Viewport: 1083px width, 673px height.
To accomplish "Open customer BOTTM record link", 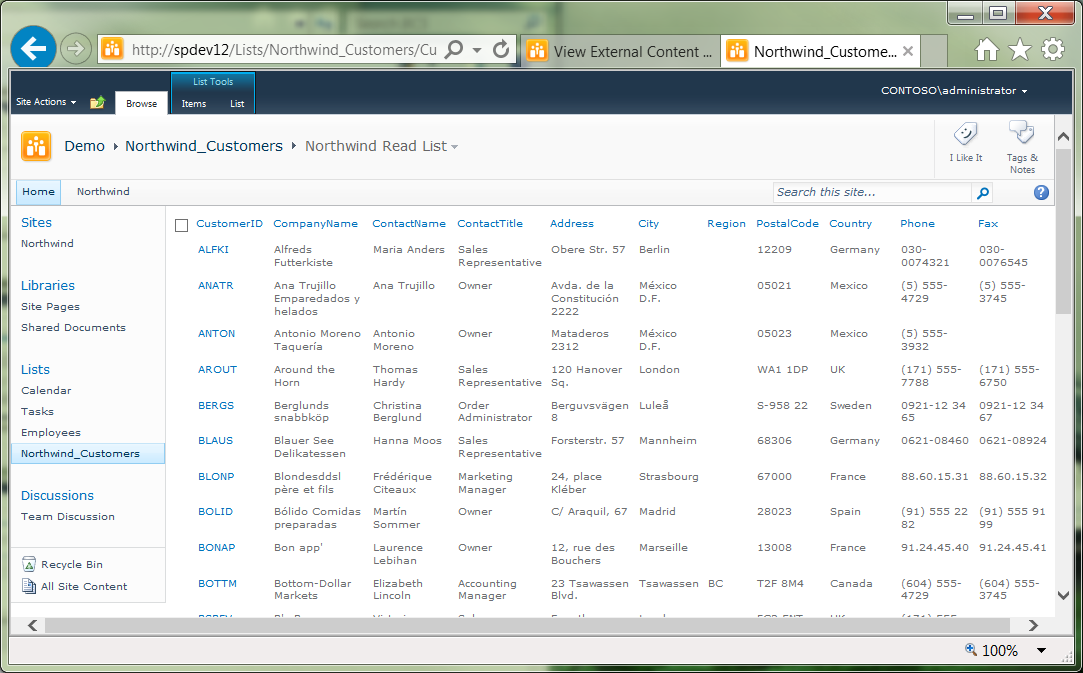I will 218,583.
